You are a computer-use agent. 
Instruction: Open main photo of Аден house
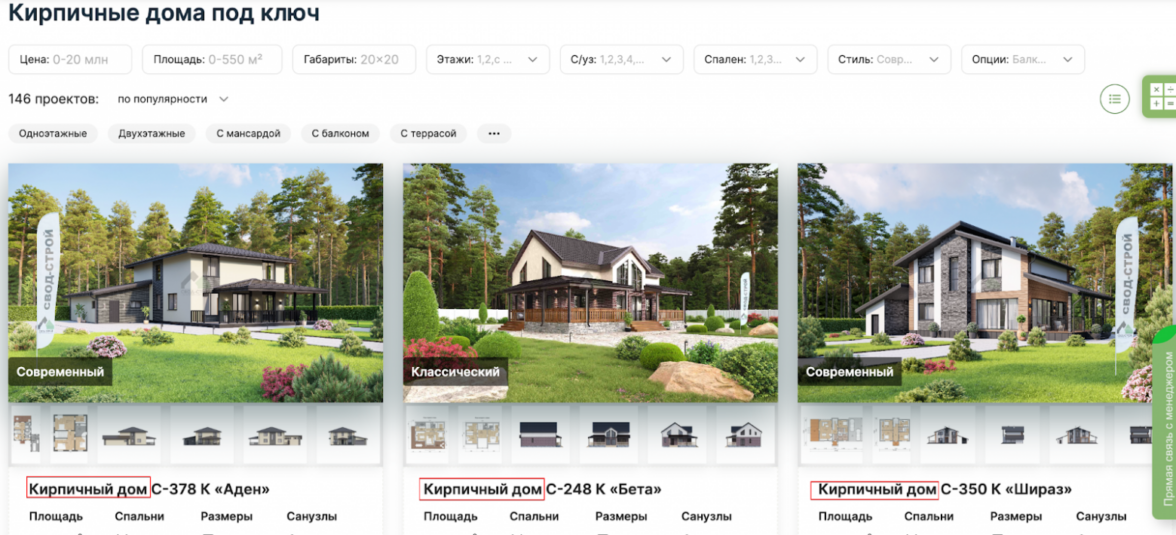pyautogui.click(x=196, y=283)
